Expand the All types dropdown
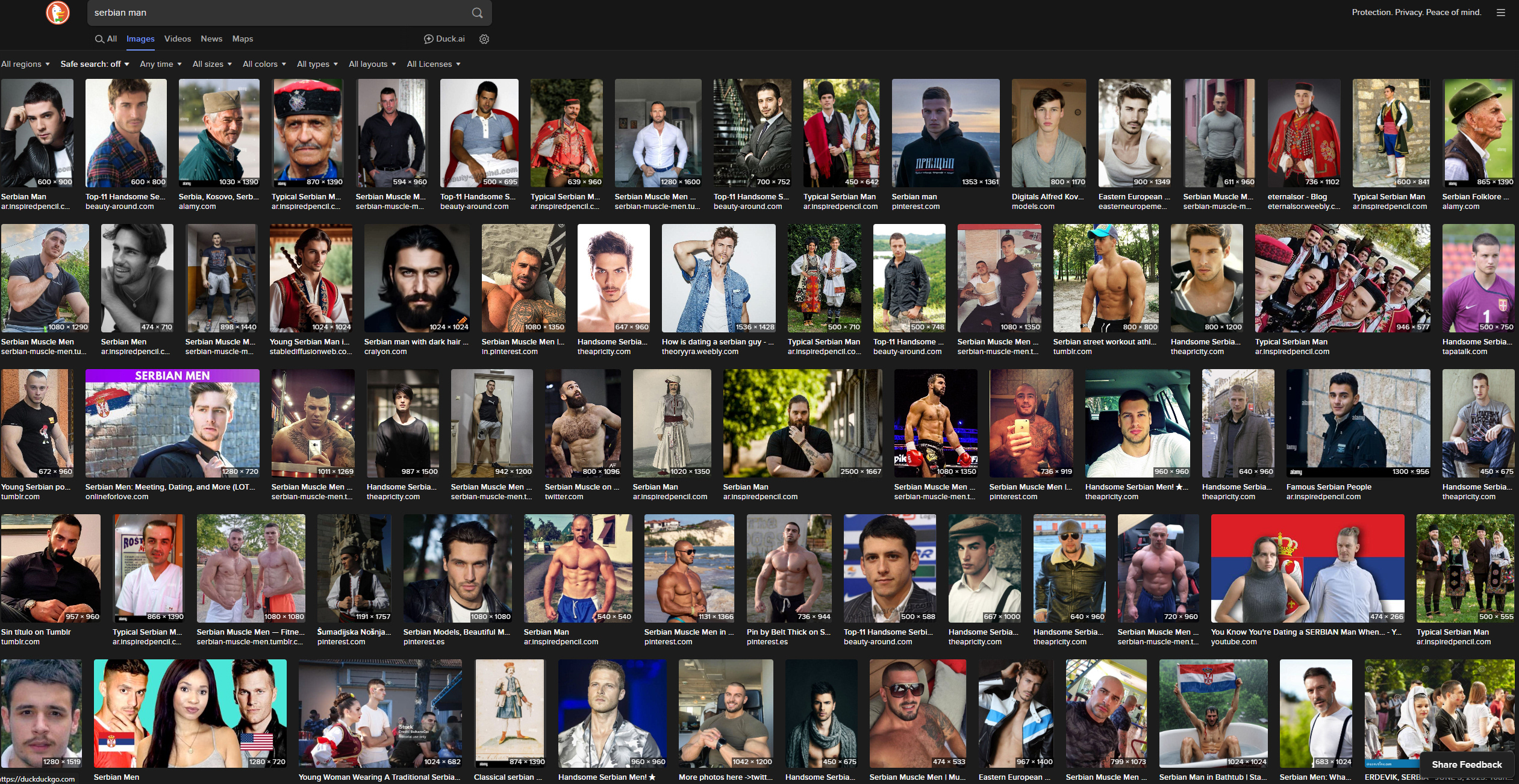This screenshot has width=1519, height=784. [317, 64]
